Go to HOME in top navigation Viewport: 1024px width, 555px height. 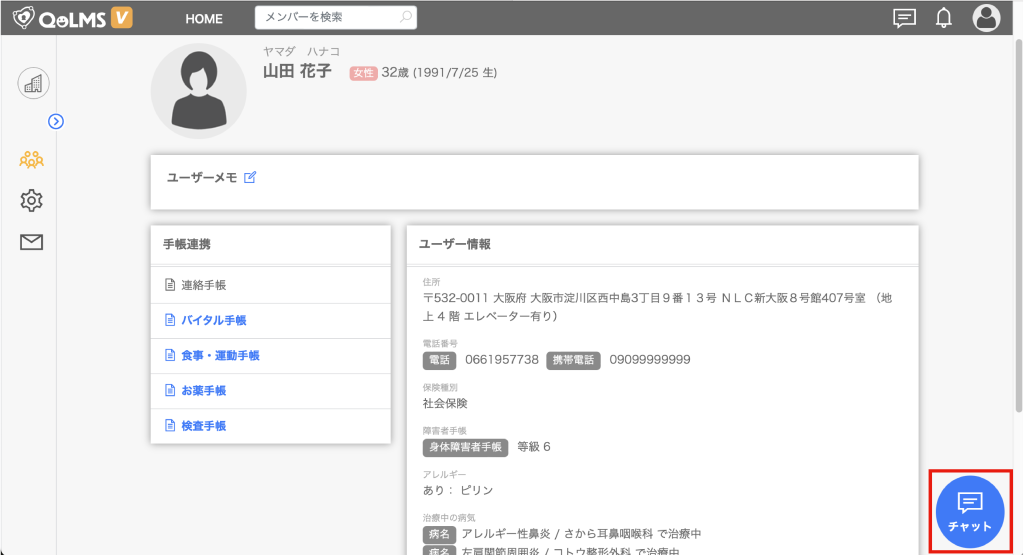pyautogui.click(x=204, y=19)
